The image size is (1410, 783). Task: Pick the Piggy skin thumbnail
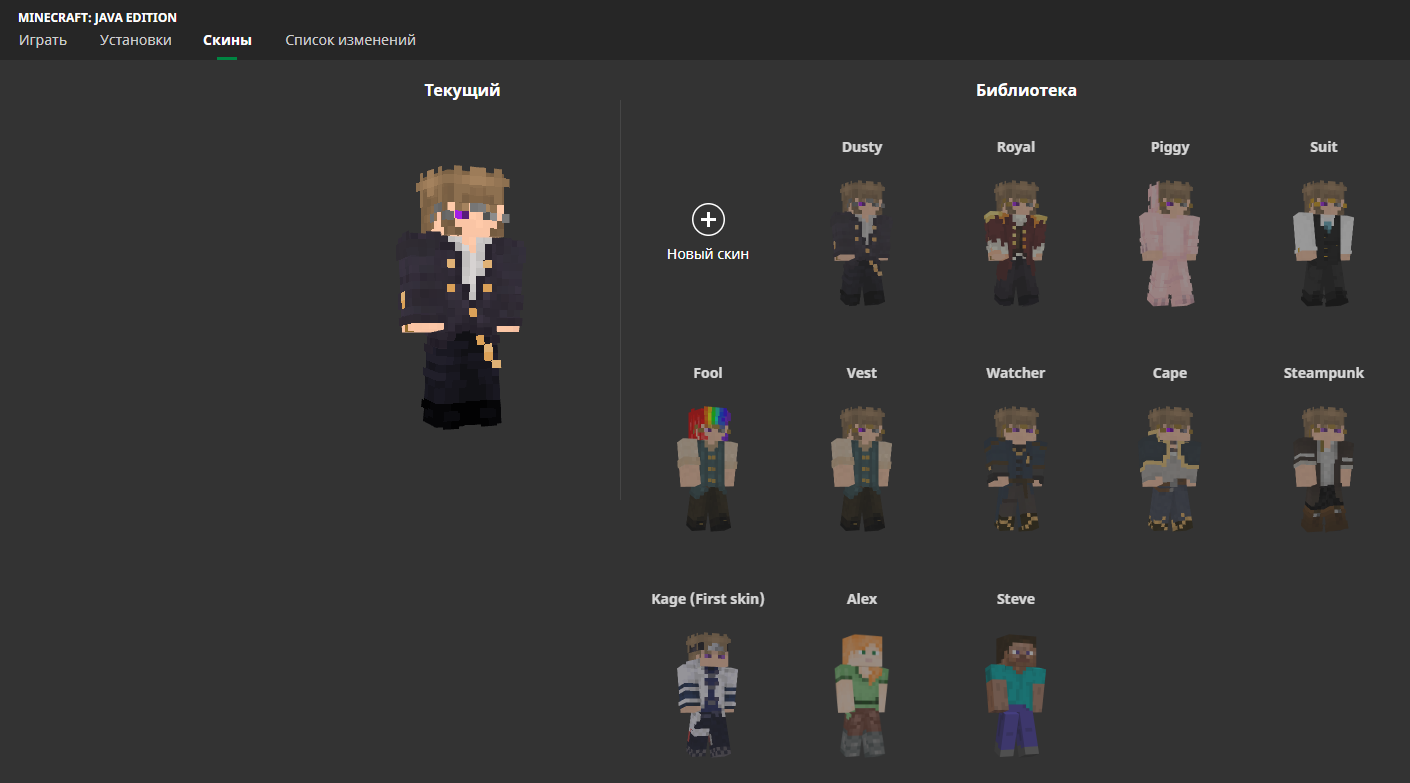[x=1169, y=243]
